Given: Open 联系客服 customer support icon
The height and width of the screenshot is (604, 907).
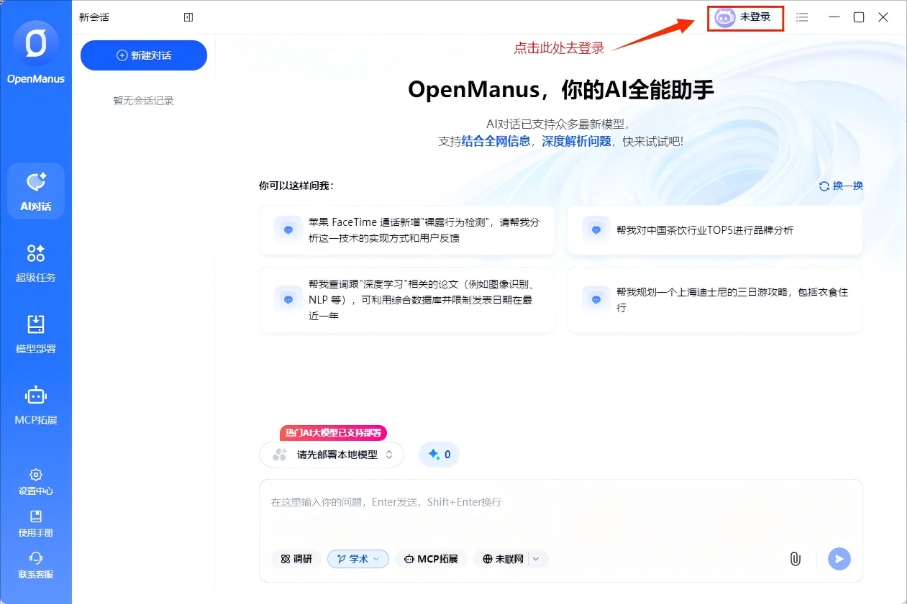Looking at the screenshot, I should [x=36, y=565].
